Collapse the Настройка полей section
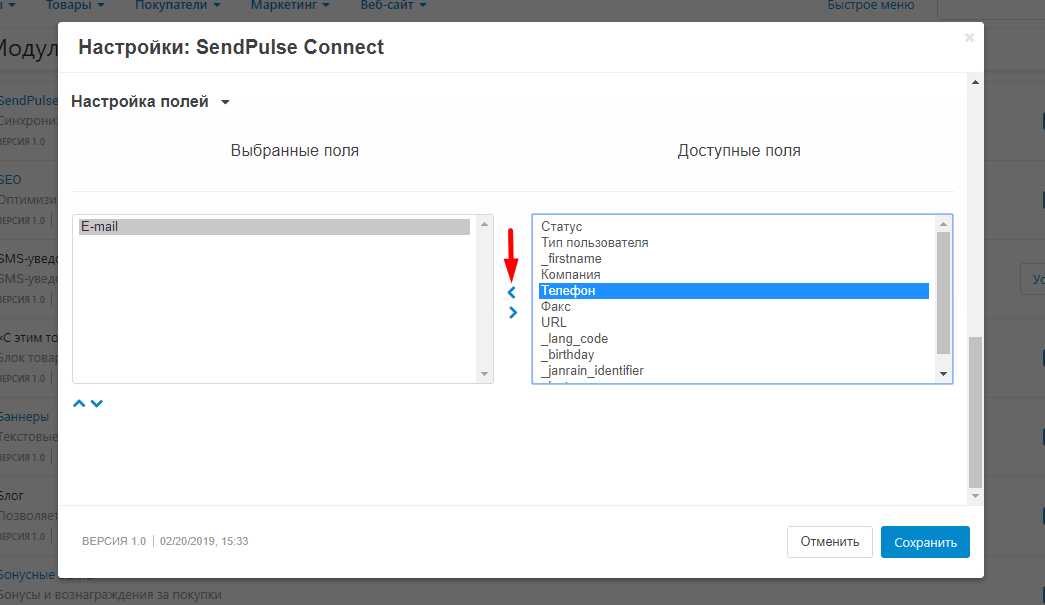This screenshot has width=1045, height=605. click(150, 101)
